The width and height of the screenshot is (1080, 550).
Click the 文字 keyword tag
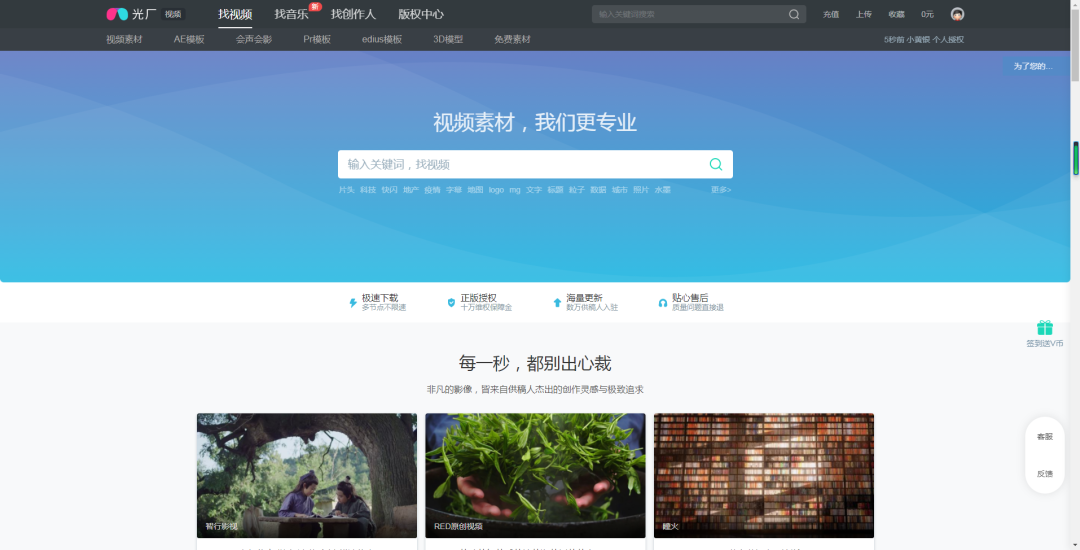(x=534, y=189)
